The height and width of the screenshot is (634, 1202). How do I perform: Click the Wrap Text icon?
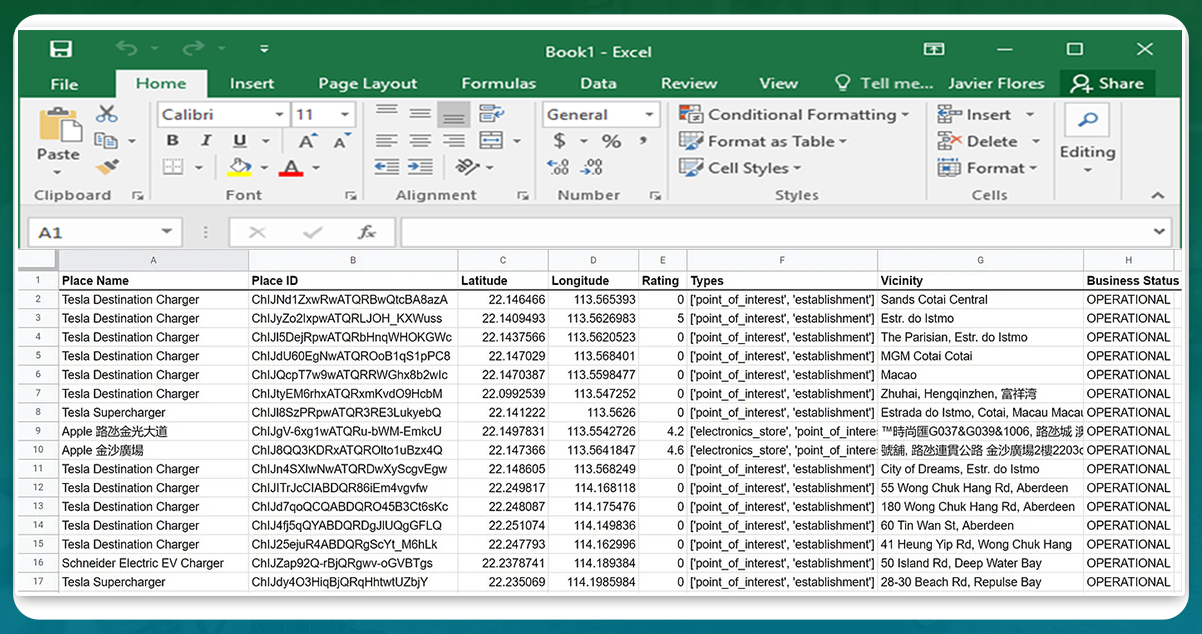[491, 114]
